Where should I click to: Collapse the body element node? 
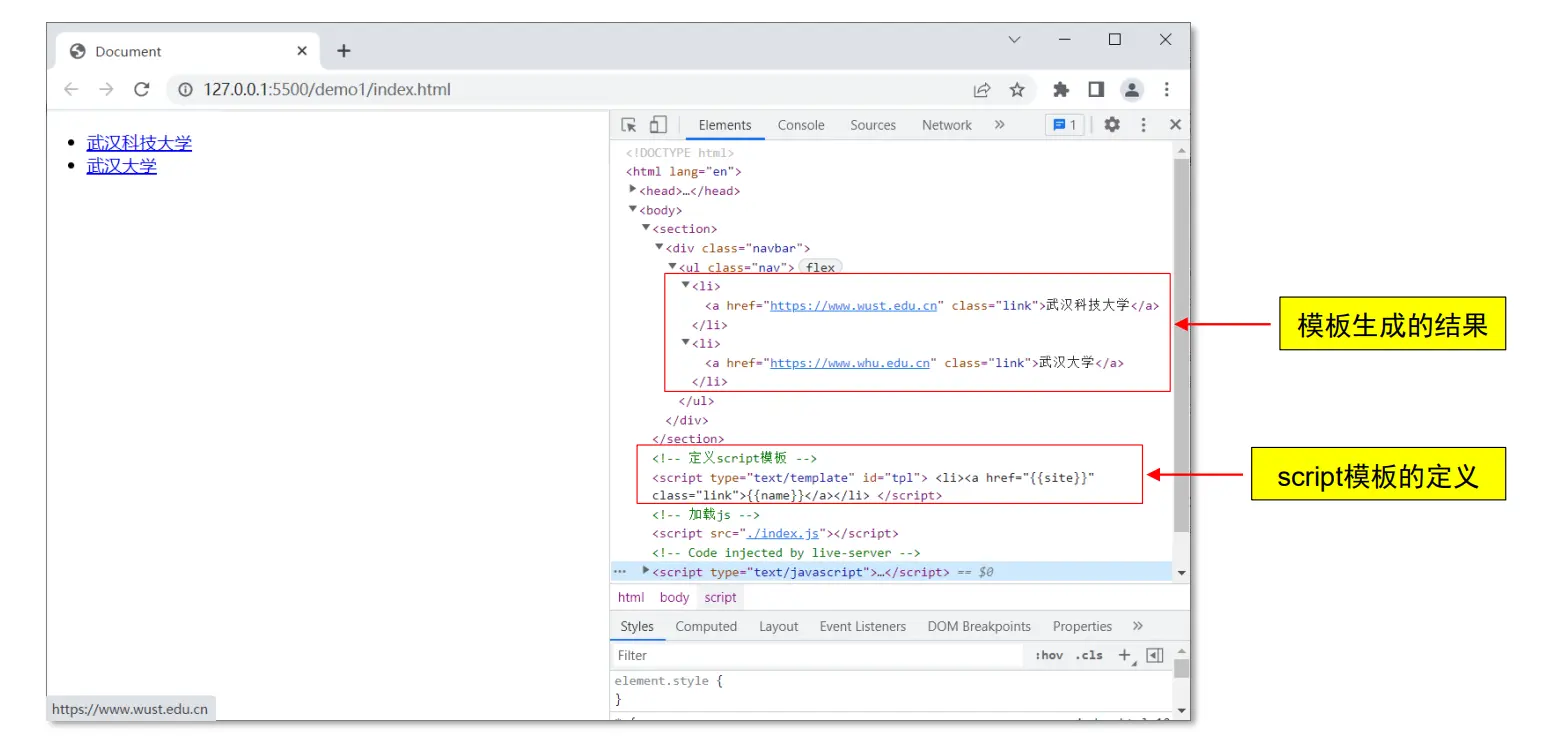(x=633, y=209)
